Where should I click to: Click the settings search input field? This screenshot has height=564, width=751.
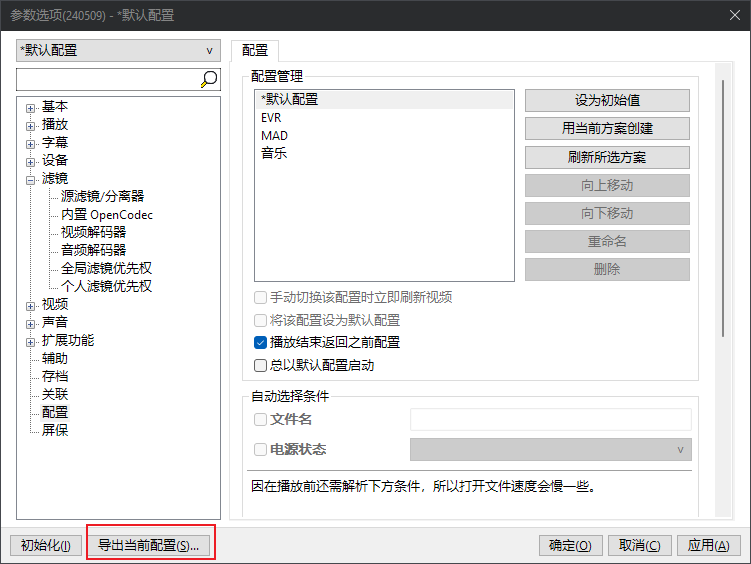click(106, 79)
